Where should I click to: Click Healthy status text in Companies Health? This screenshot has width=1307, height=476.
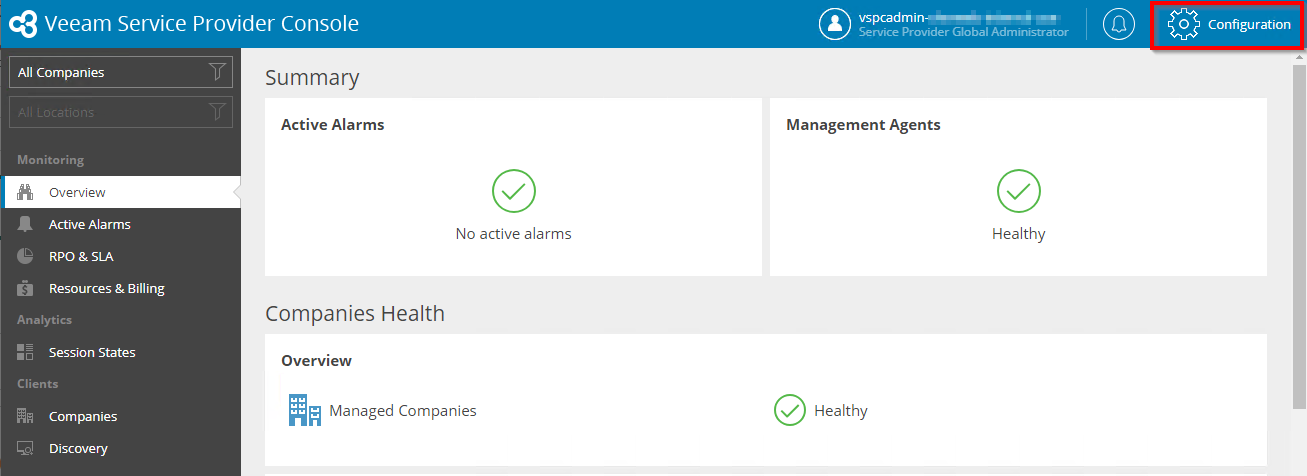pyautogui.click(x=841, y=410)
